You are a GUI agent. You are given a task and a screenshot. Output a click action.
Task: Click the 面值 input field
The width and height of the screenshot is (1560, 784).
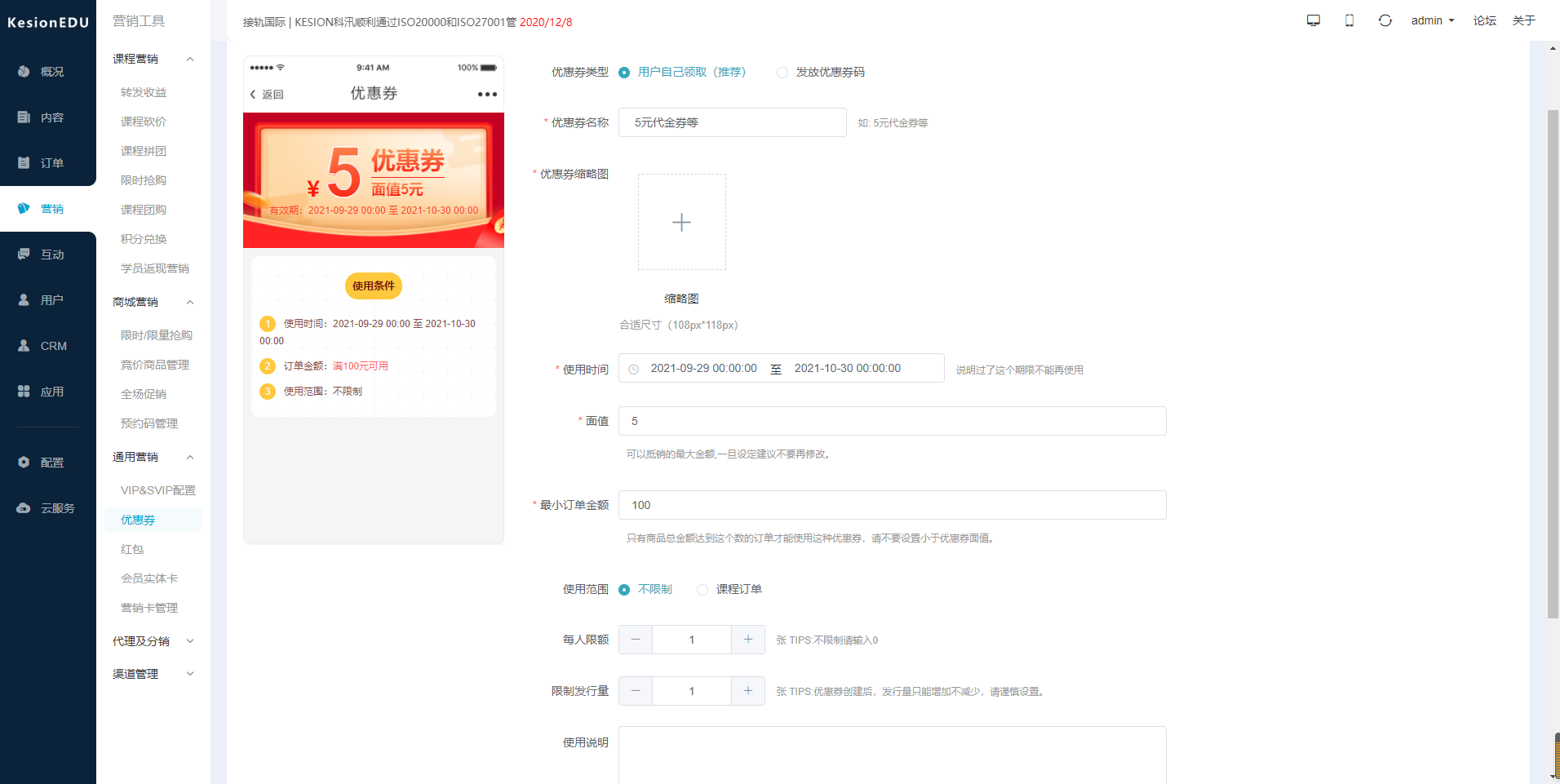[892, 421]
